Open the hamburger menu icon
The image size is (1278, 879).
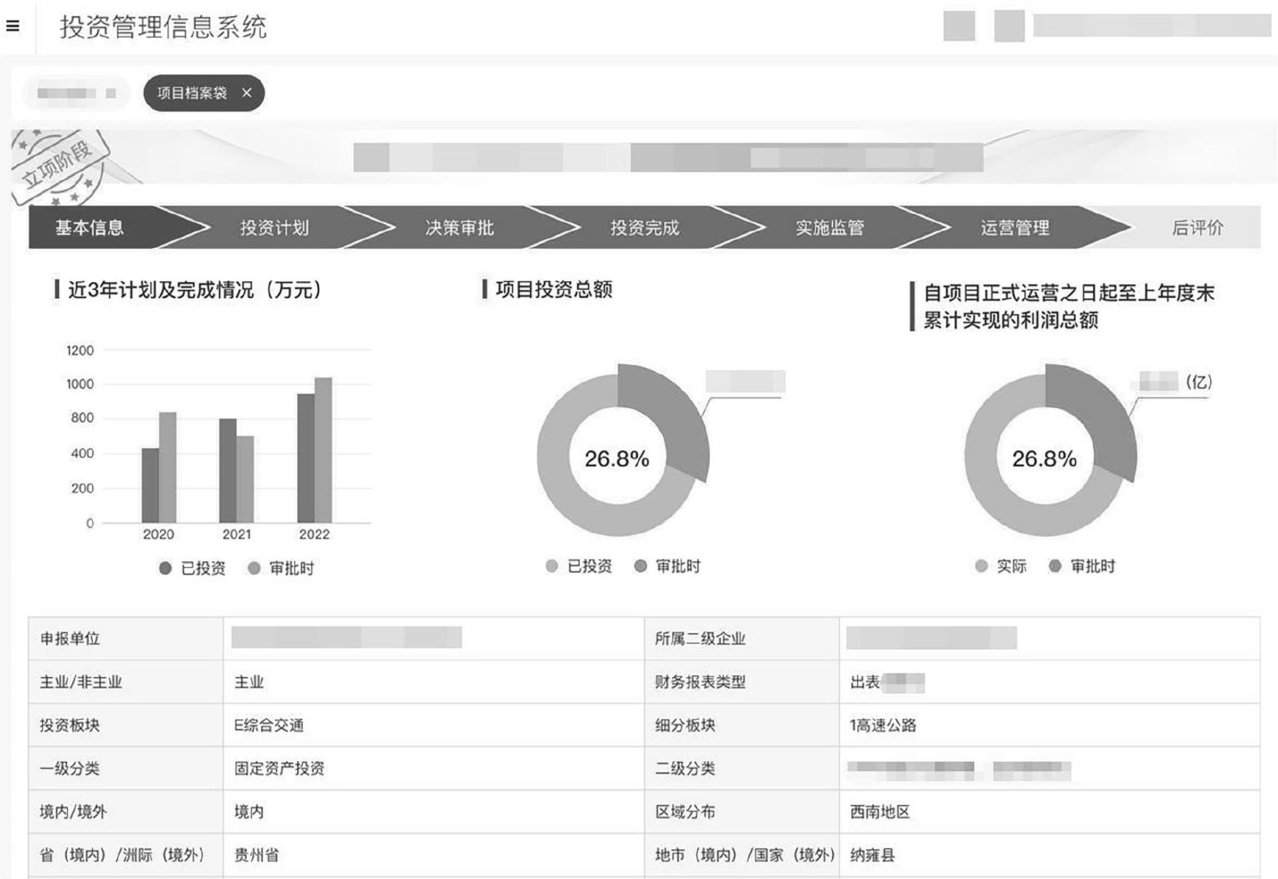point(12,27)
